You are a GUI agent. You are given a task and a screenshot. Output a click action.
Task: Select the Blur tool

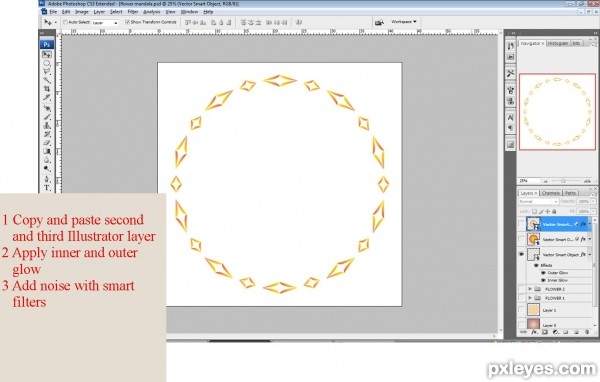(x=47, y=160)
